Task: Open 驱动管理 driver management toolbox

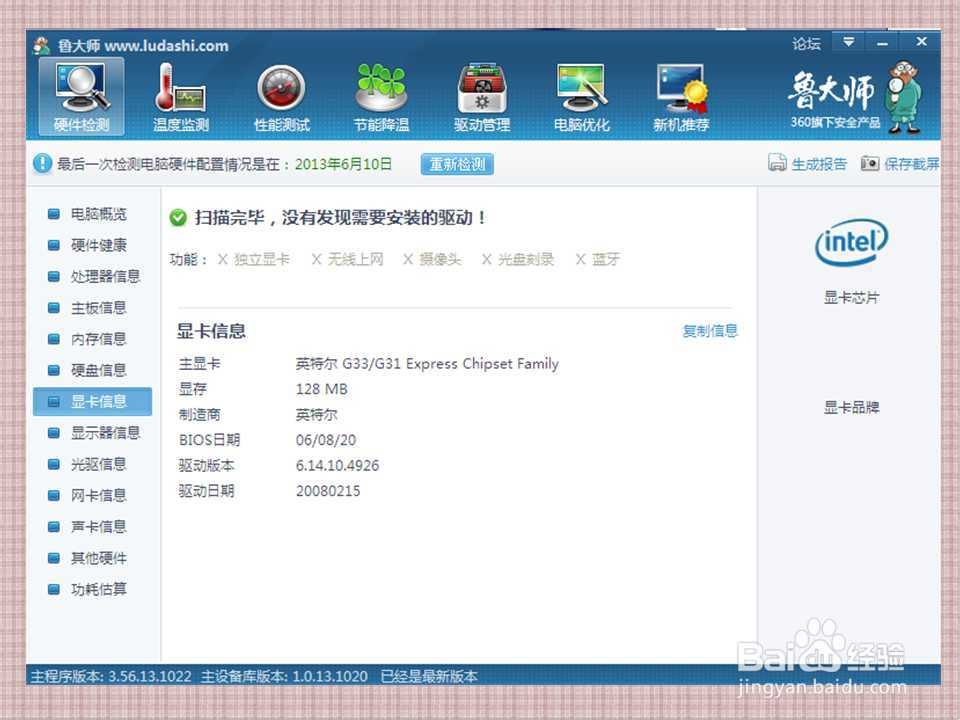Action: [482, 97]
